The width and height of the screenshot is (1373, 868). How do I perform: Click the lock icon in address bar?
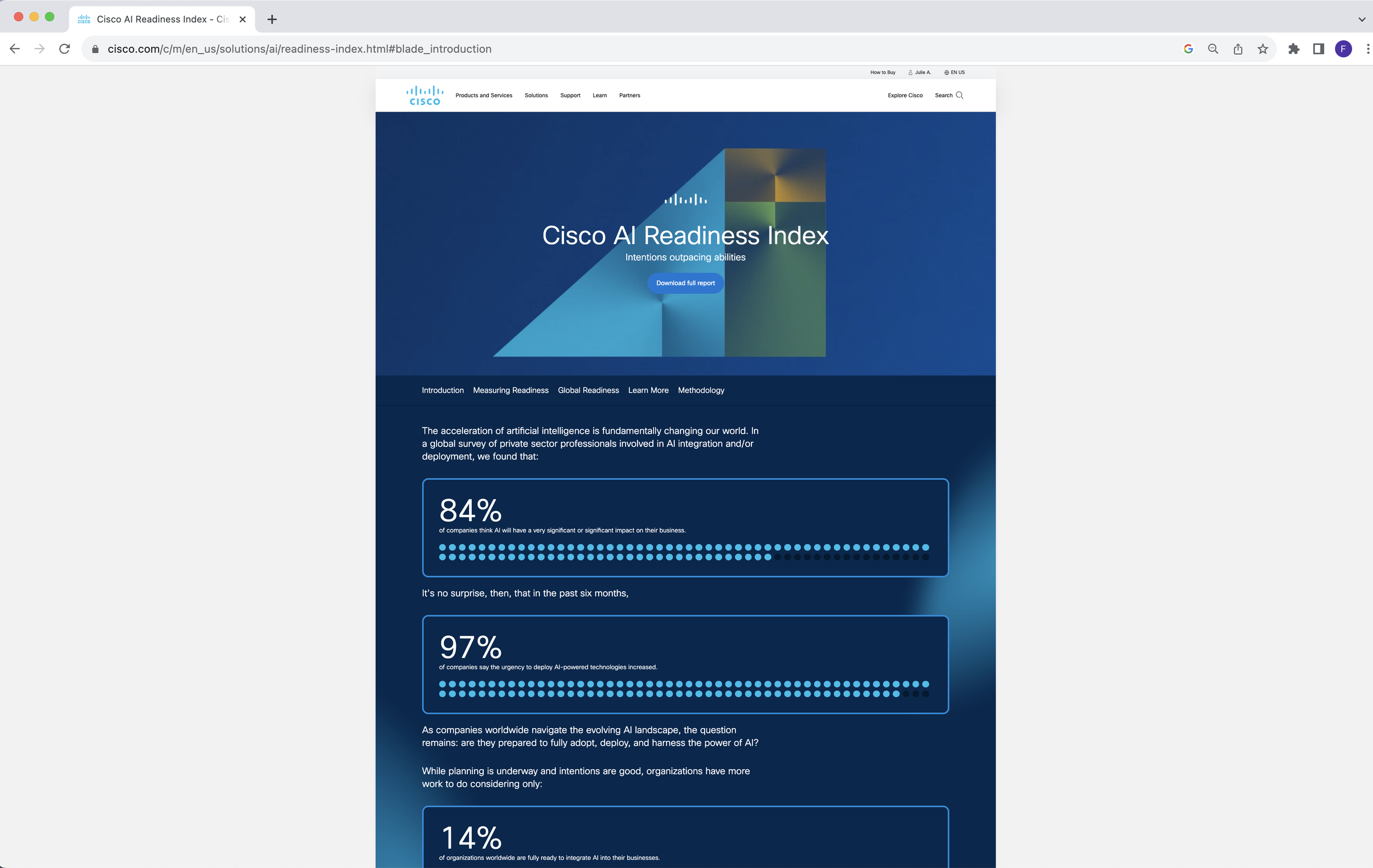click(x=95, y=49)
